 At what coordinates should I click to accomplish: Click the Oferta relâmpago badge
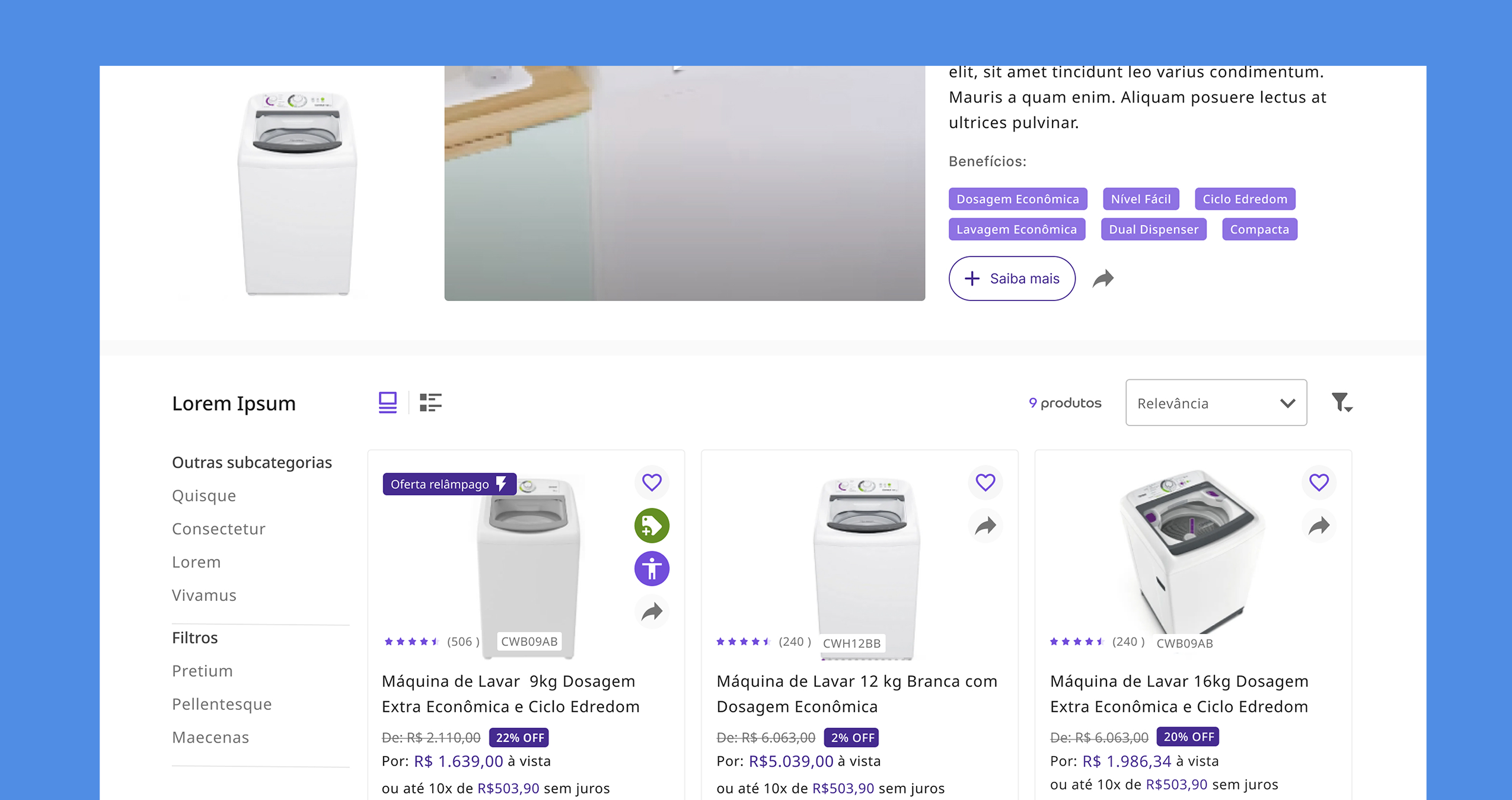[x=449, y=484]
